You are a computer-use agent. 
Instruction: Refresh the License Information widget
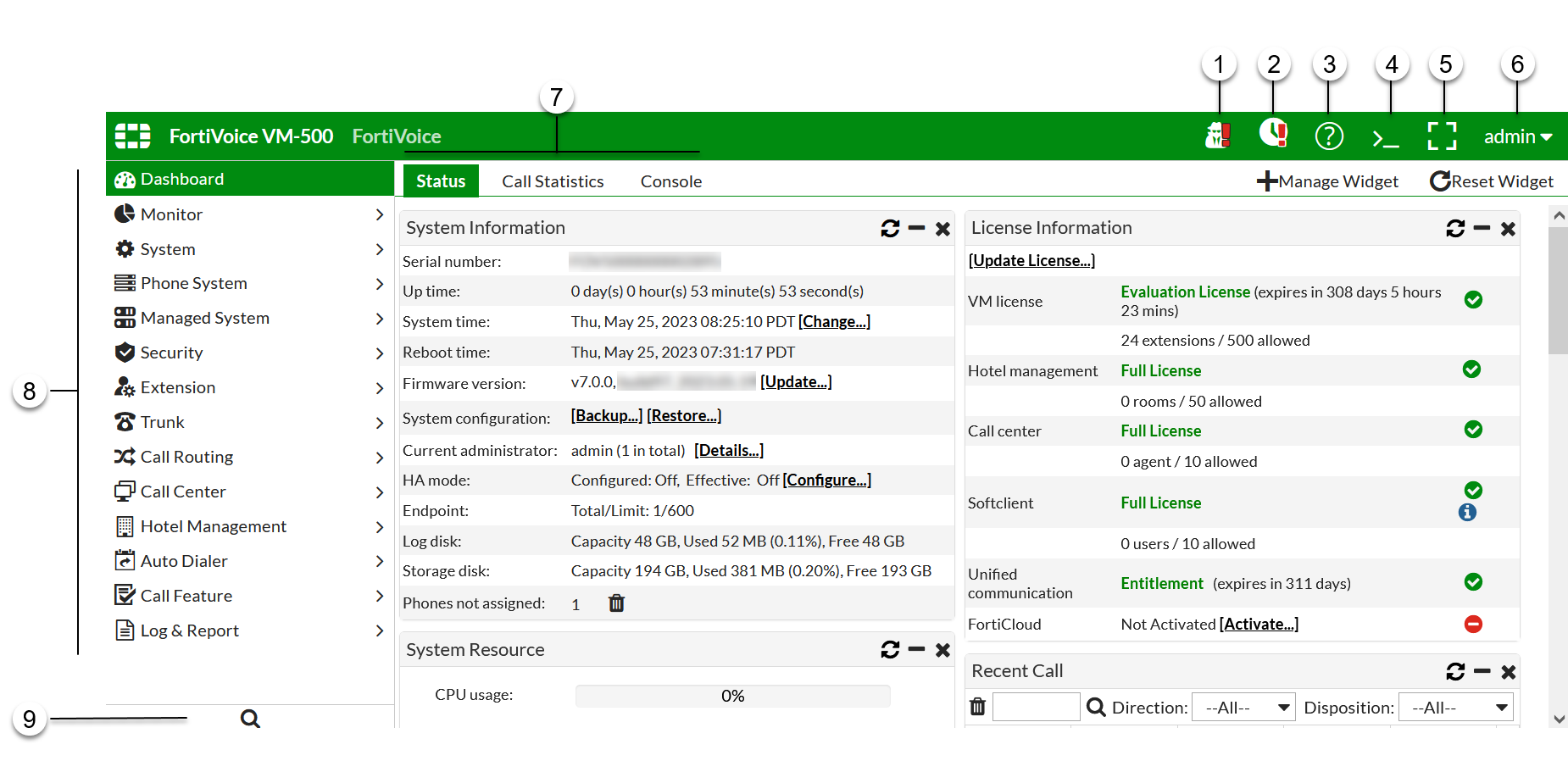pyautogui.click(x=1455, y=228)
